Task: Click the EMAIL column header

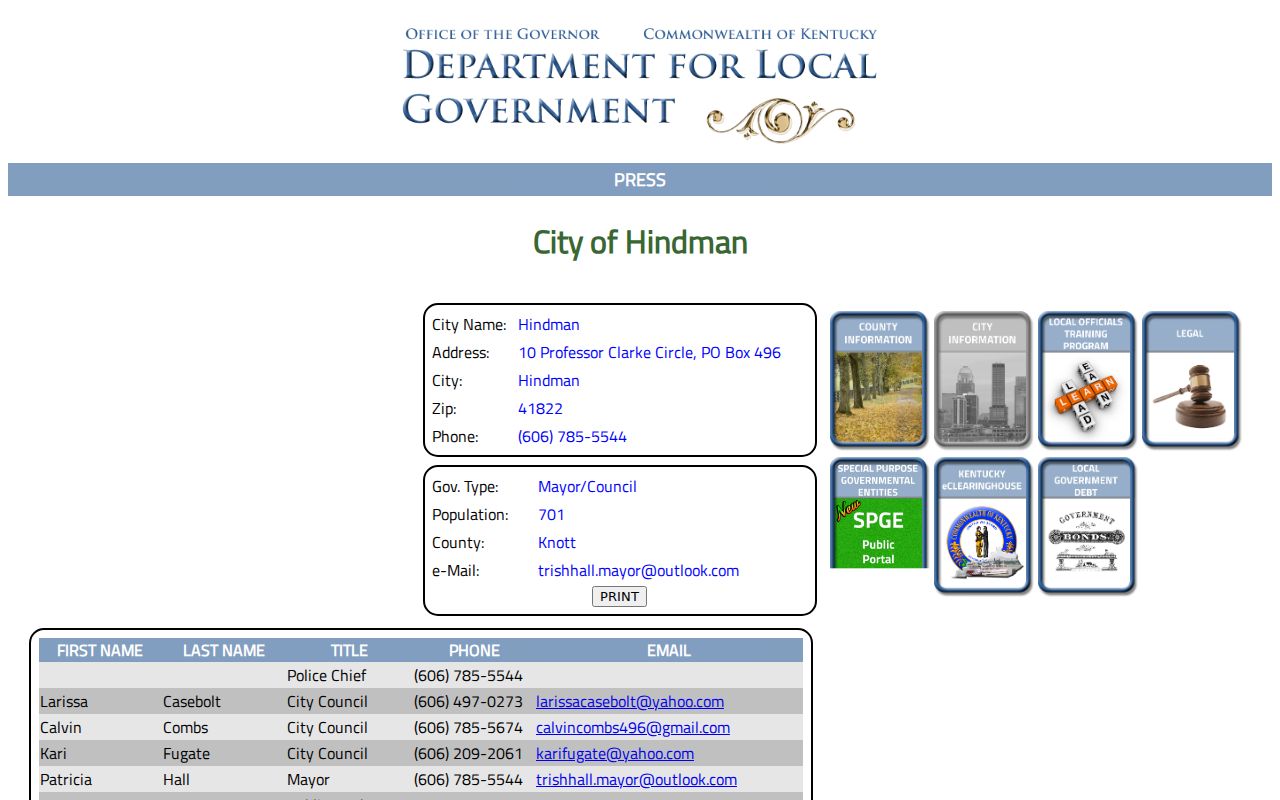Action: pos(669,650)
